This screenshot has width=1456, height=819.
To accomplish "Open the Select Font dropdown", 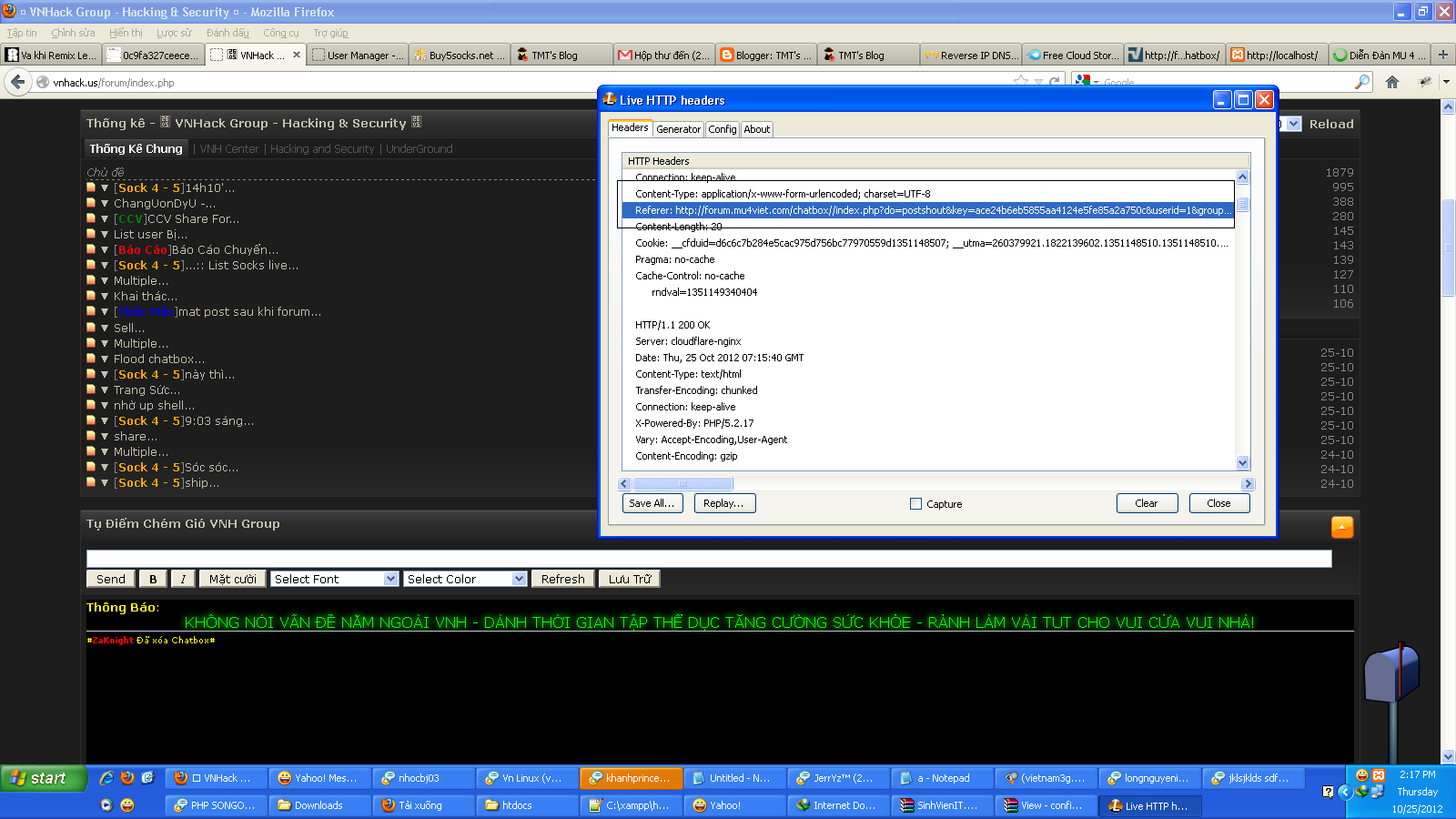I will pyautogui.click(x=334, y=579).
